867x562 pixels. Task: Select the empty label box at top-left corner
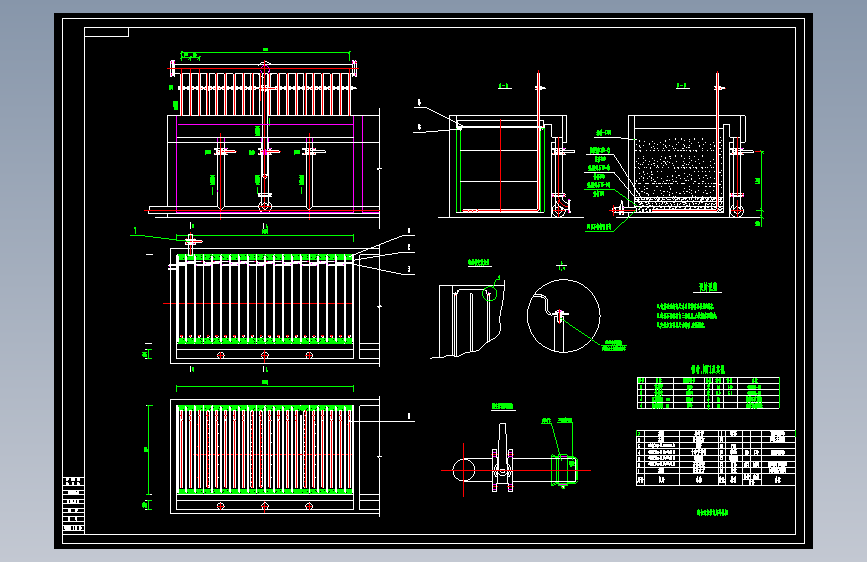(x=107, y=32)
